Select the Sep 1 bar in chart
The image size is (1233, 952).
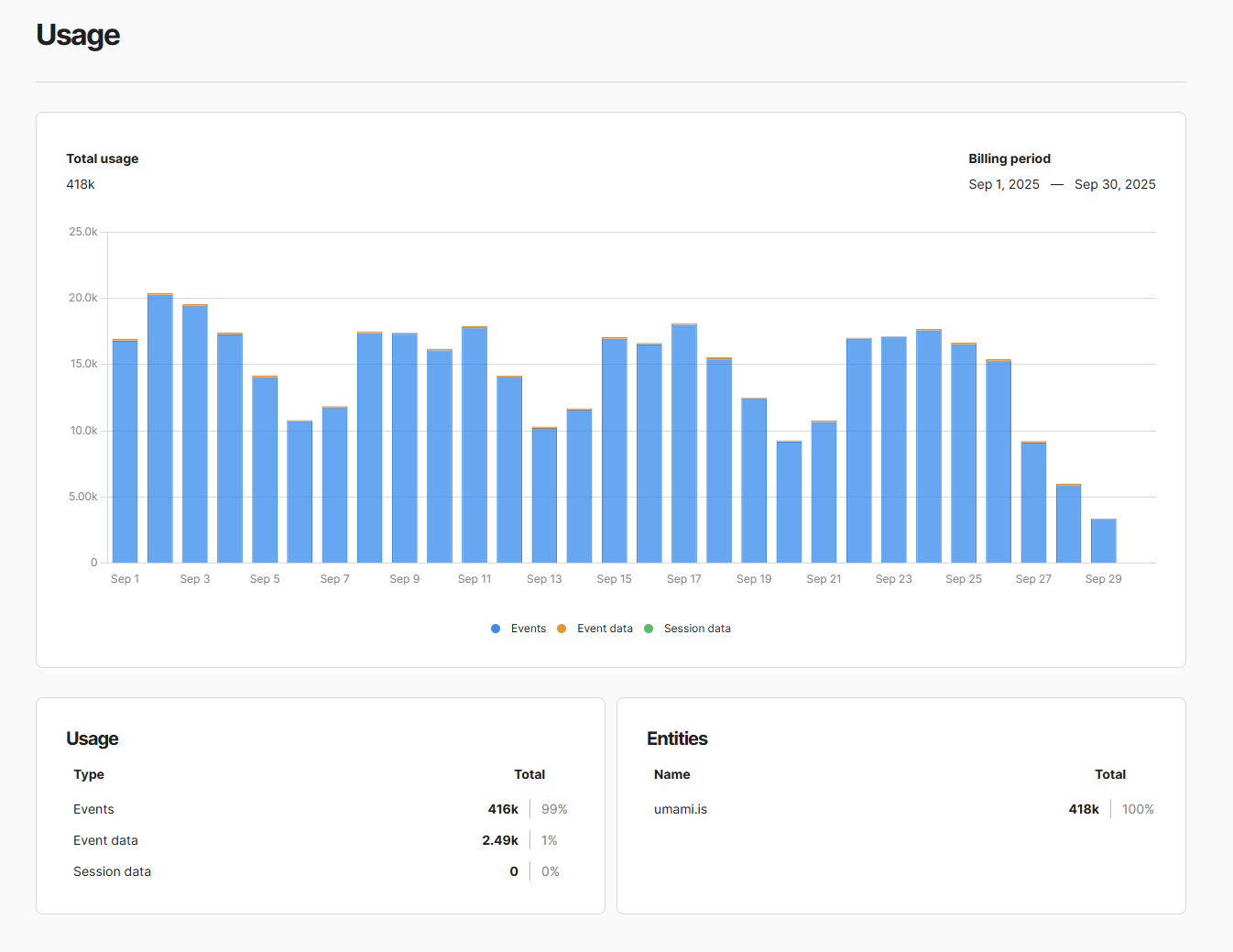coord(125,451)
